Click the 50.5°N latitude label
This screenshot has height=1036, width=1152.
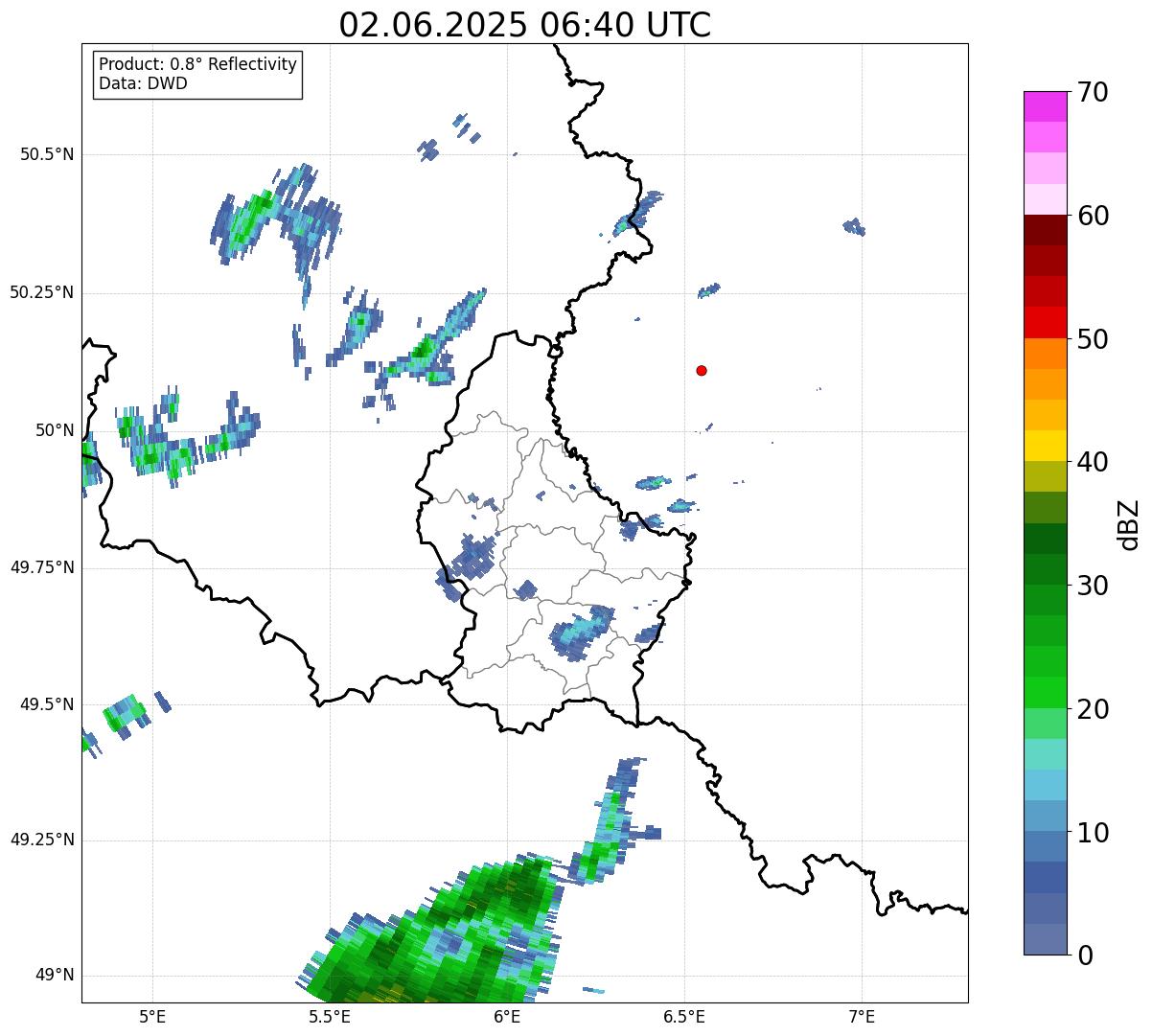pyautogui.click(x=47, y=154)
